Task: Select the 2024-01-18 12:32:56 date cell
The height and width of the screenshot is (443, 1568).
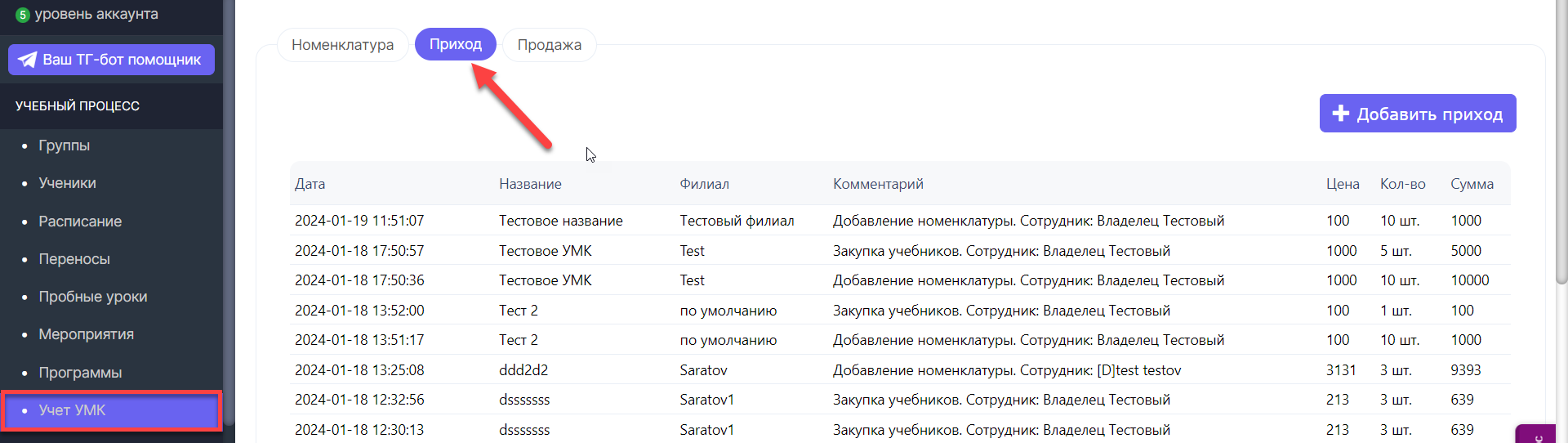Action: pos(359,400)
